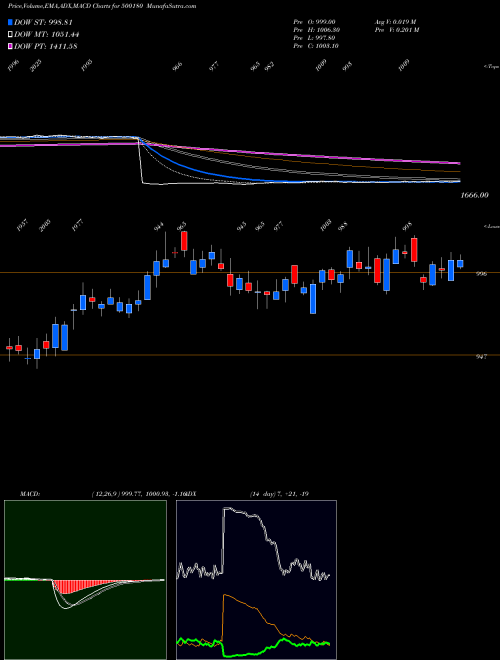Image resolution: width=500 pixels, height=660 pixels.
Task: Click the last blue candlestick on price chart
Action: coord(460,264)
